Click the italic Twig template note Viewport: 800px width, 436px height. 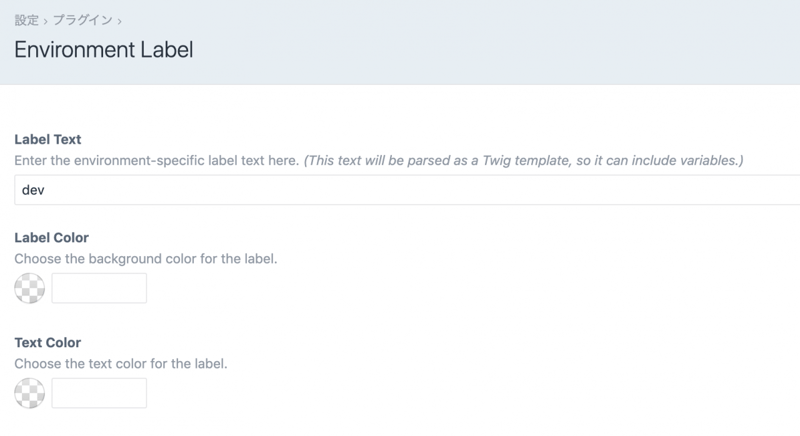click(524, 160)
